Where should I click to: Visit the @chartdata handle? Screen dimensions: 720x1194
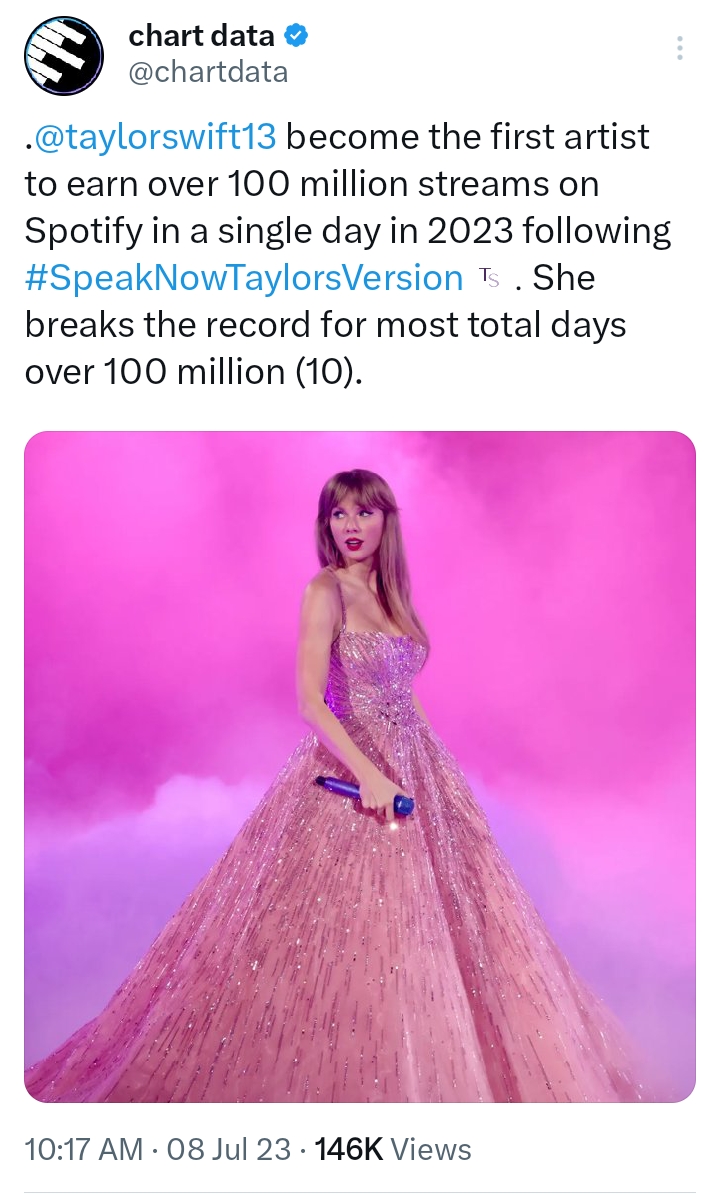[x=208, y=72]
